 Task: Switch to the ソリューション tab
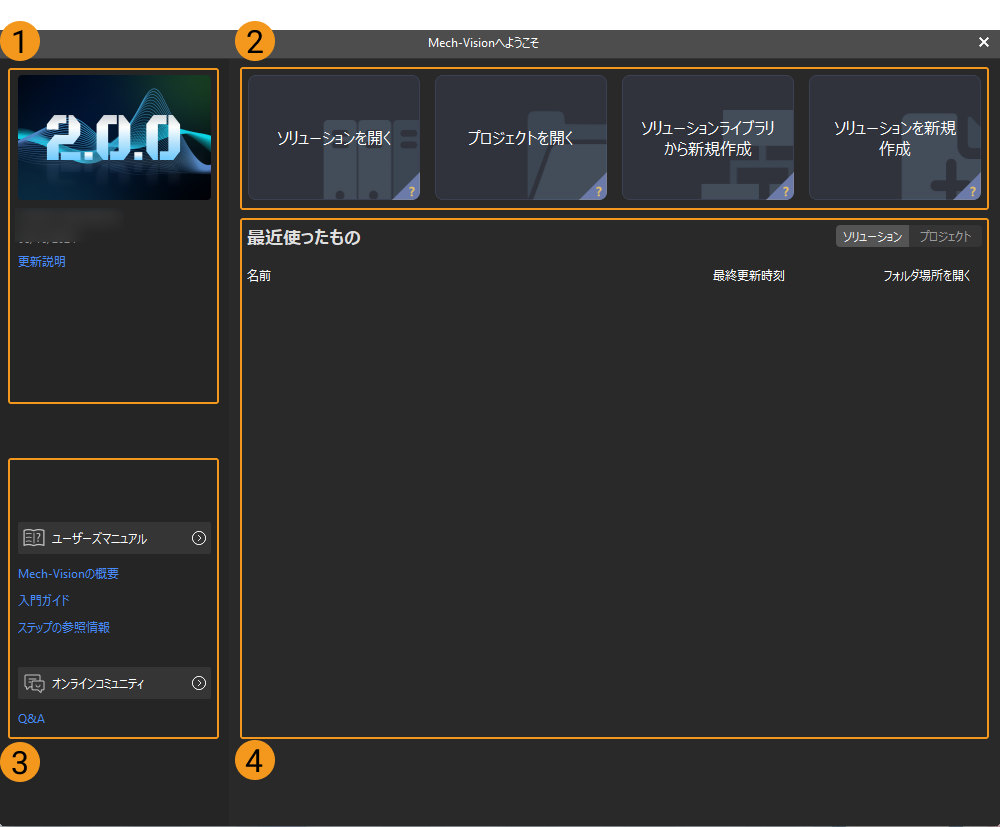[x=872, y=237]
